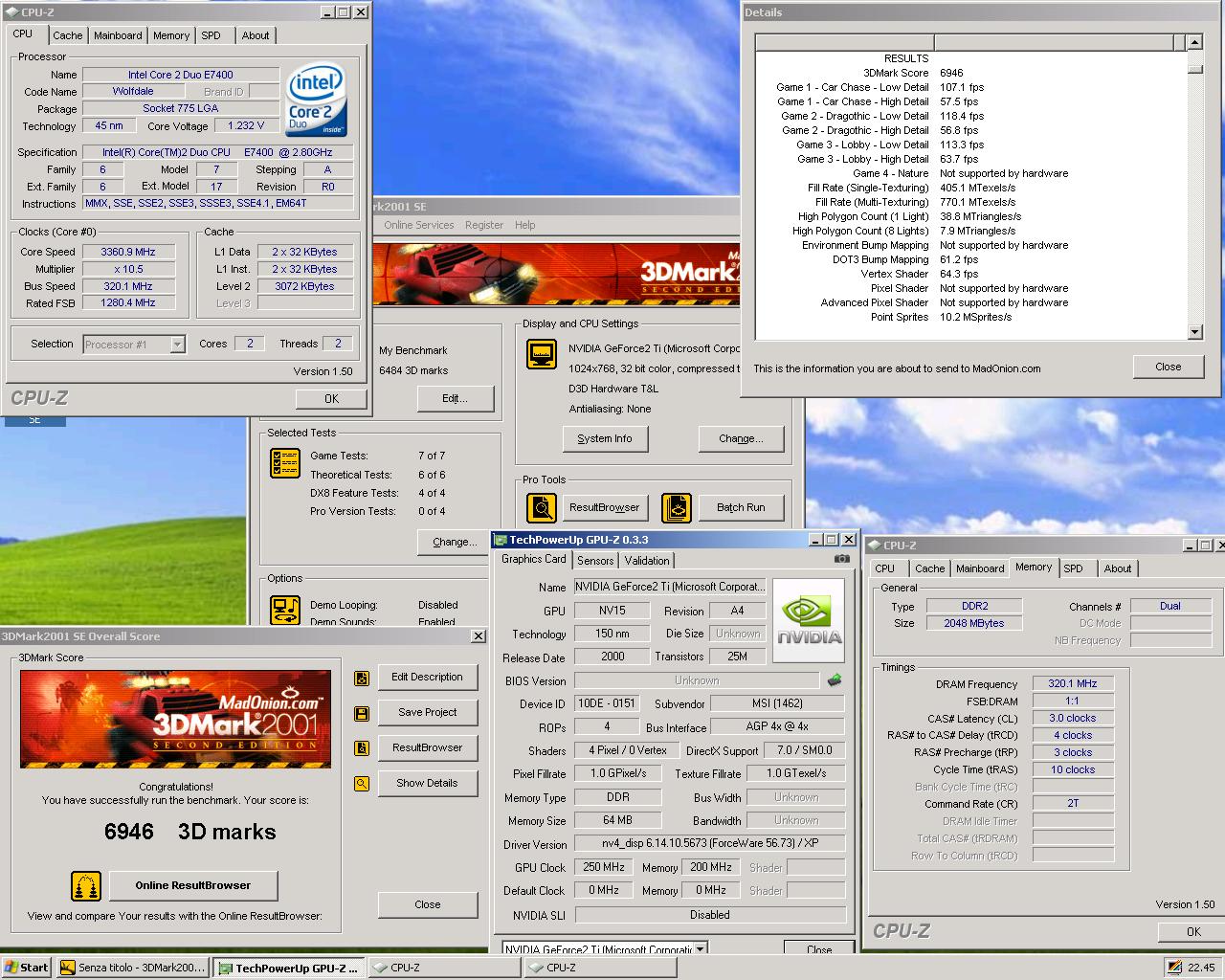This screenshot has height=980, width=1225.
Task: Click Save Project button
Action: pyautogui.click(x=427, y=713)
